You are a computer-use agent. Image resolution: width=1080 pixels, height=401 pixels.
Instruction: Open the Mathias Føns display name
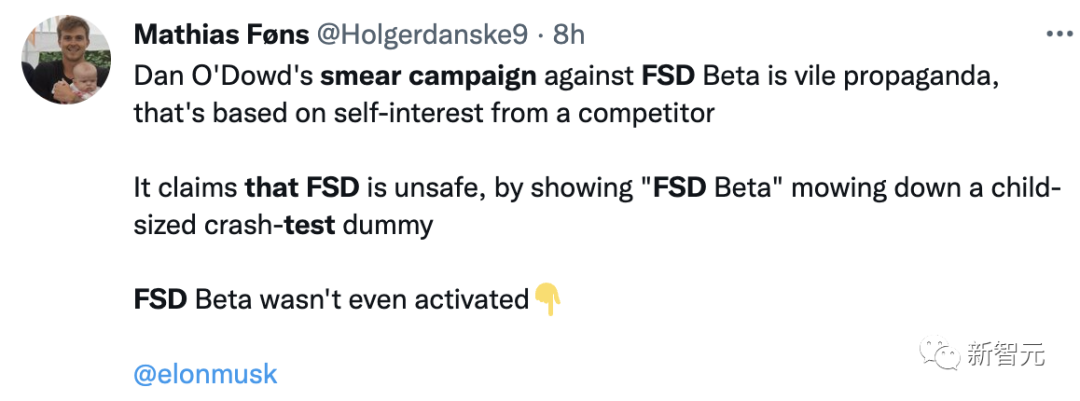pos(220,34)
